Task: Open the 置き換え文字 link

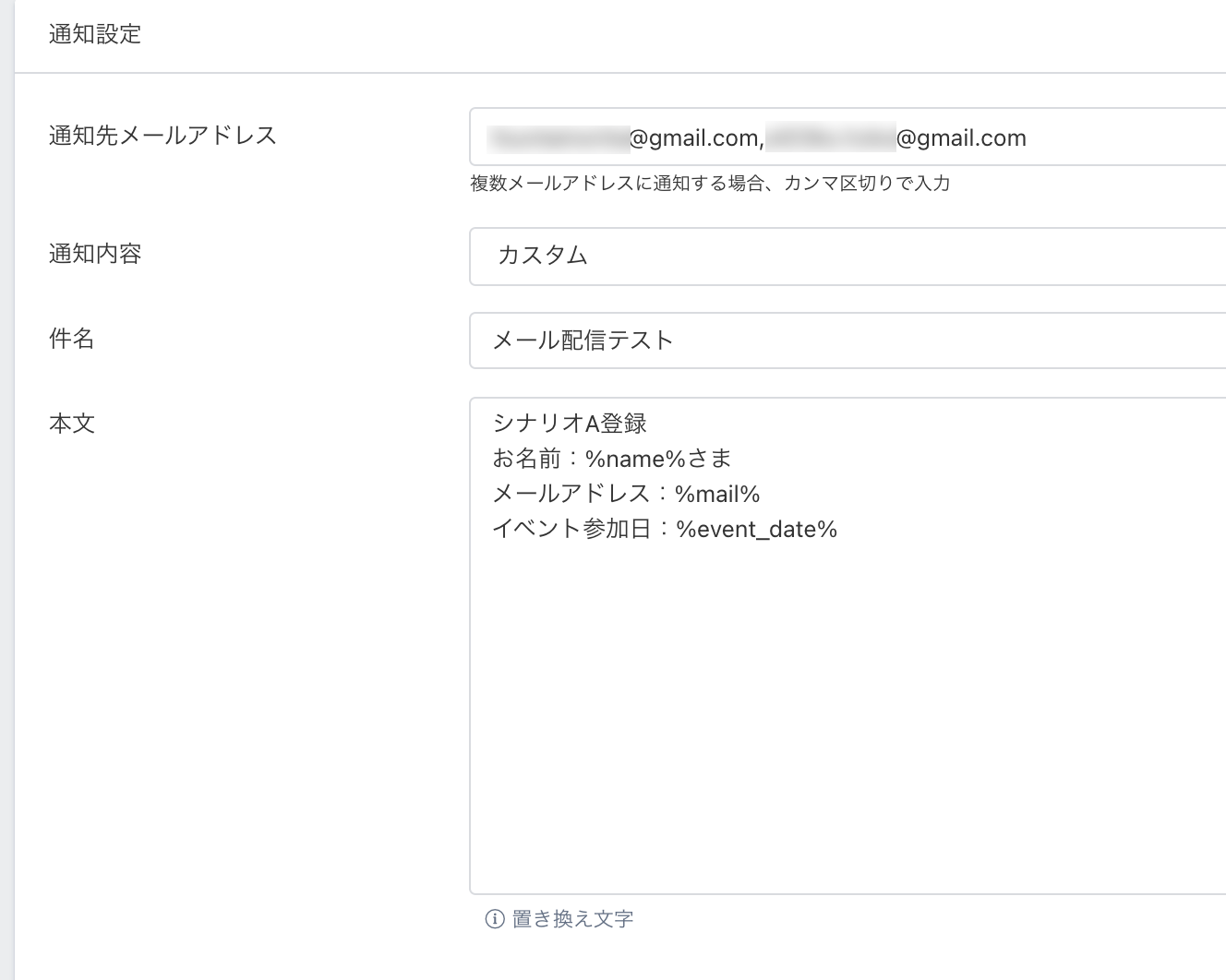Action: click(x=572, y=919)
